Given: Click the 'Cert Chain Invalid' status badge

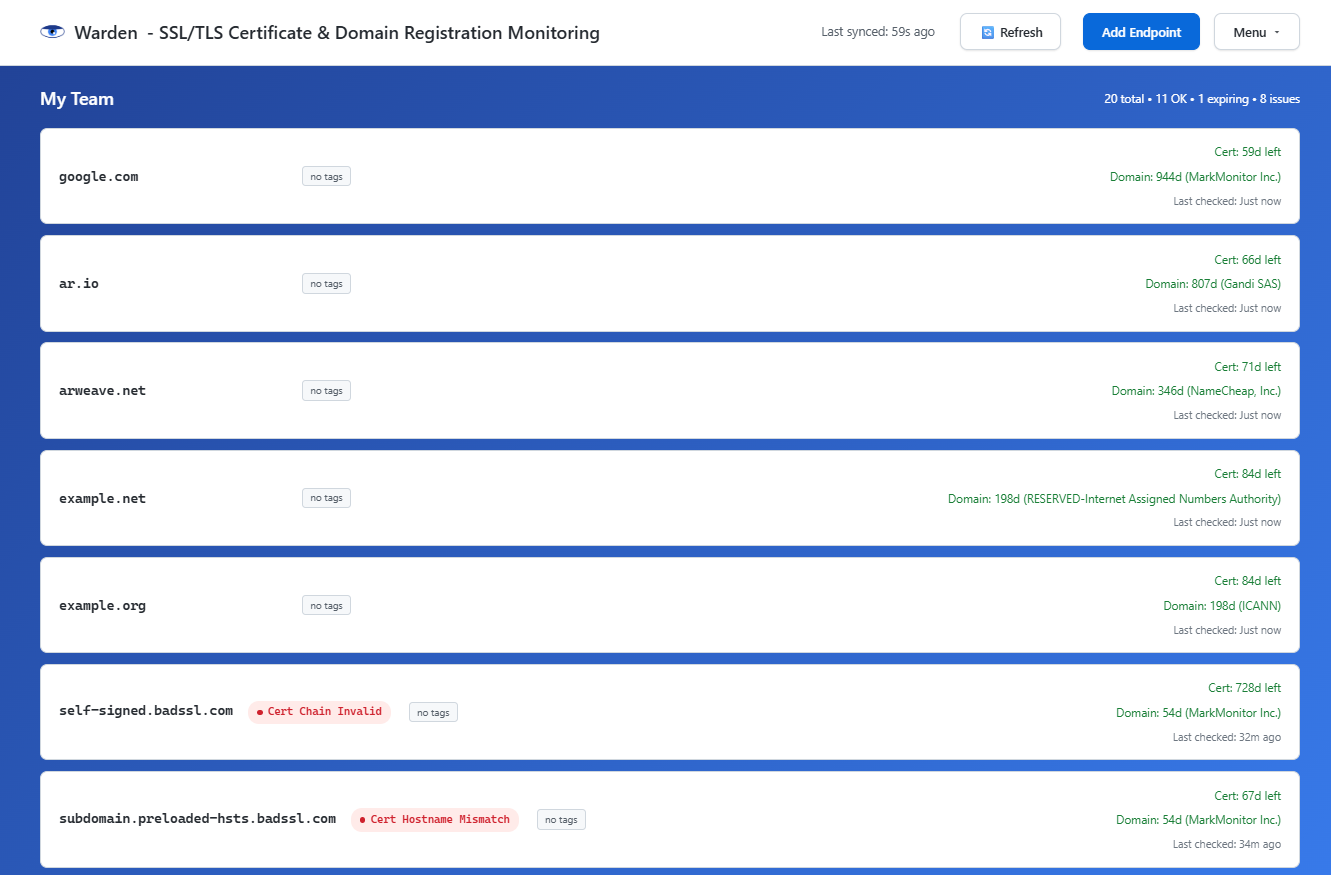Looking at the screenshot, I should click(319, 712).
